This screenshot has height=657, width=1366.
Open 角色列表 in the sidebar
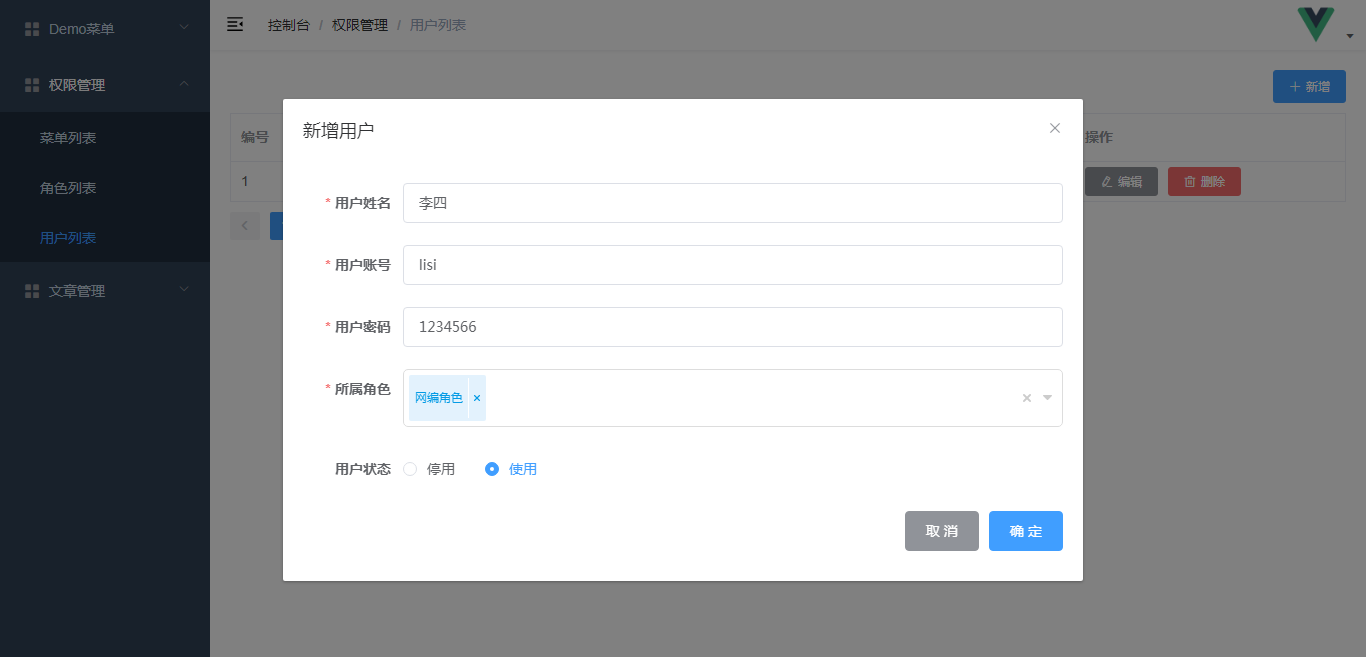click(68, 188)
